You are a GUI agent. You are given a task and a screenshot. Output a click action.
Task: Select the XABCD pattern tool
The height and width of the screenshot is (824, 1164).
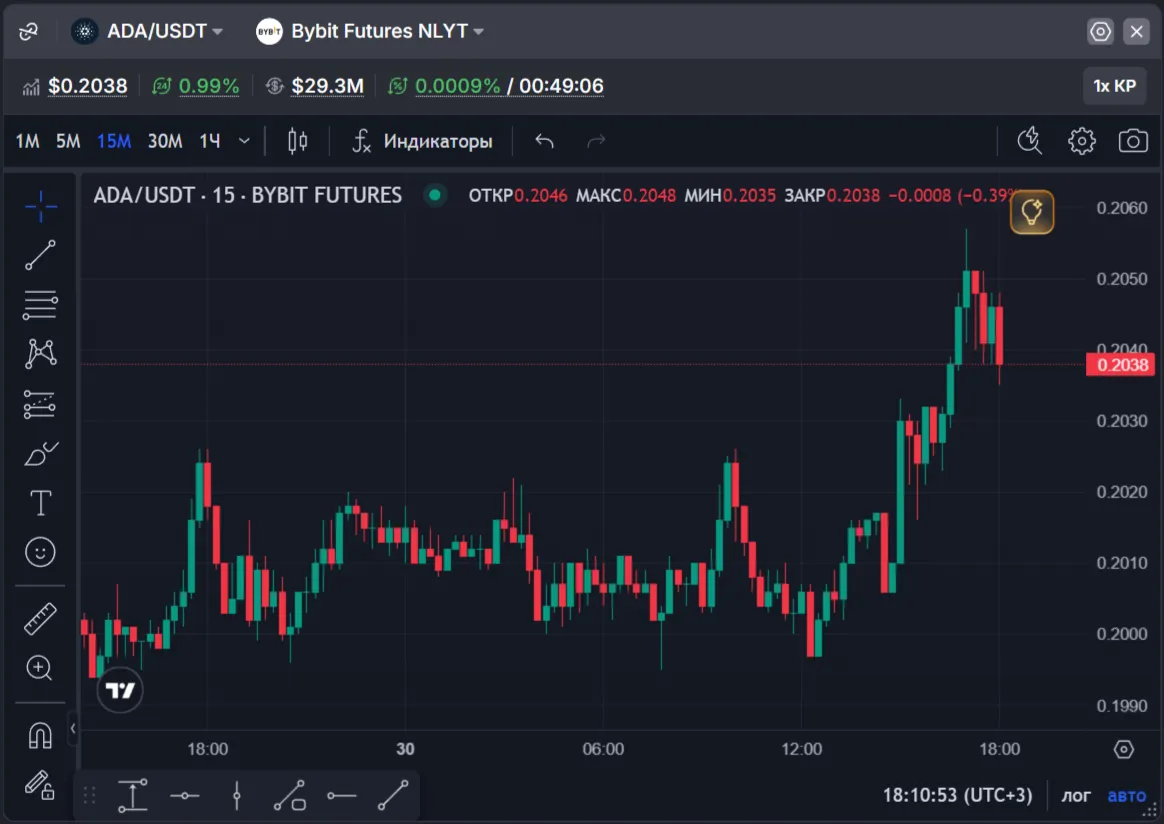point(40,353)
